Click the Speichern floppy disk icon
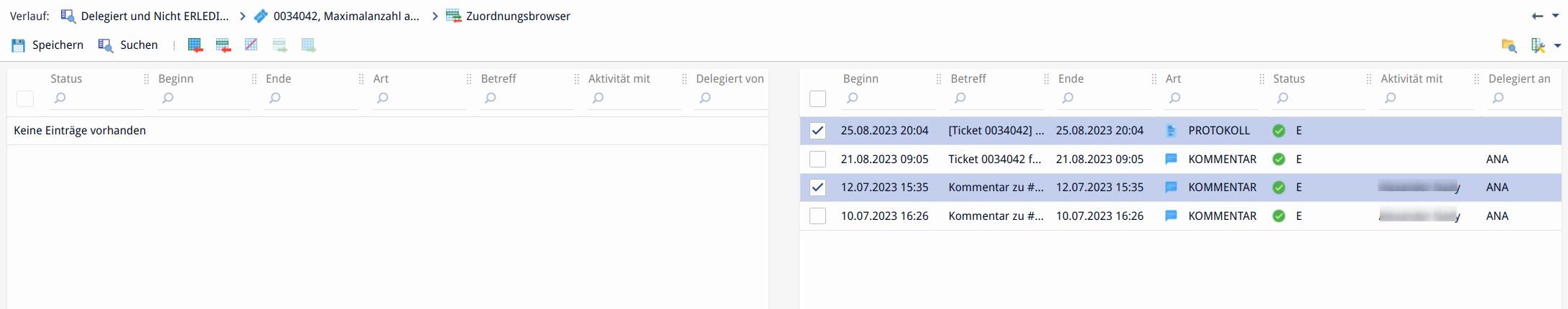The width and height of the screenshot is (1568, 309). pos(18,45)
